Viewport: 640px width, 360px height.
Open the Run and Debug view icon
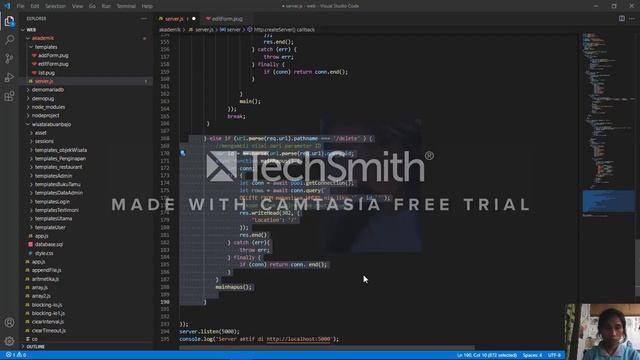pos(9,77)
